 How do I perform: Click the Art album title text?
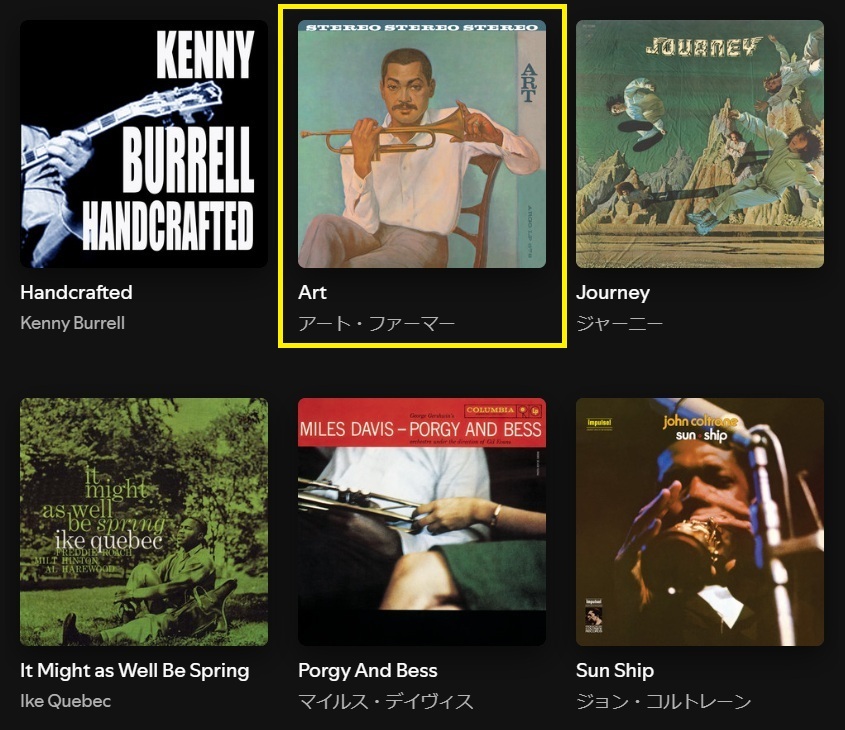(x=313, y=293)
